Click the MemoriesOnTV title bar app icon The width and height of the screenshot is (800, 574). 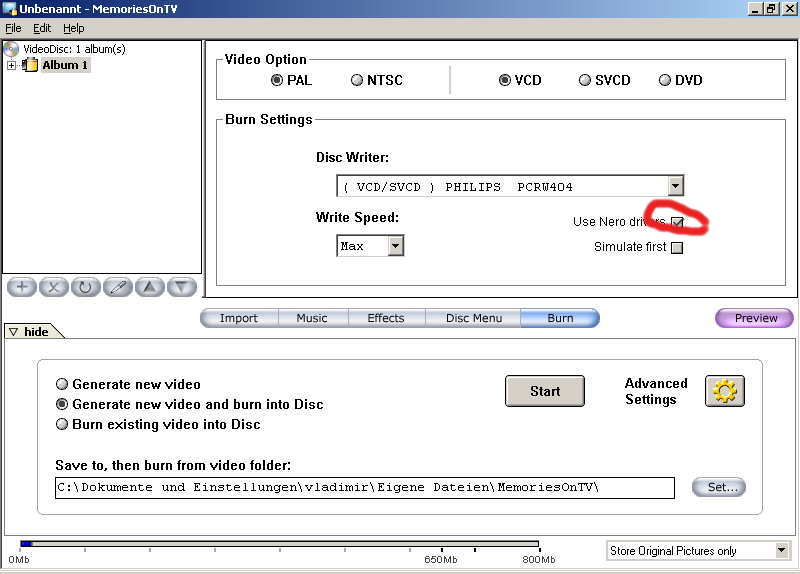click(x=9, y=9)
